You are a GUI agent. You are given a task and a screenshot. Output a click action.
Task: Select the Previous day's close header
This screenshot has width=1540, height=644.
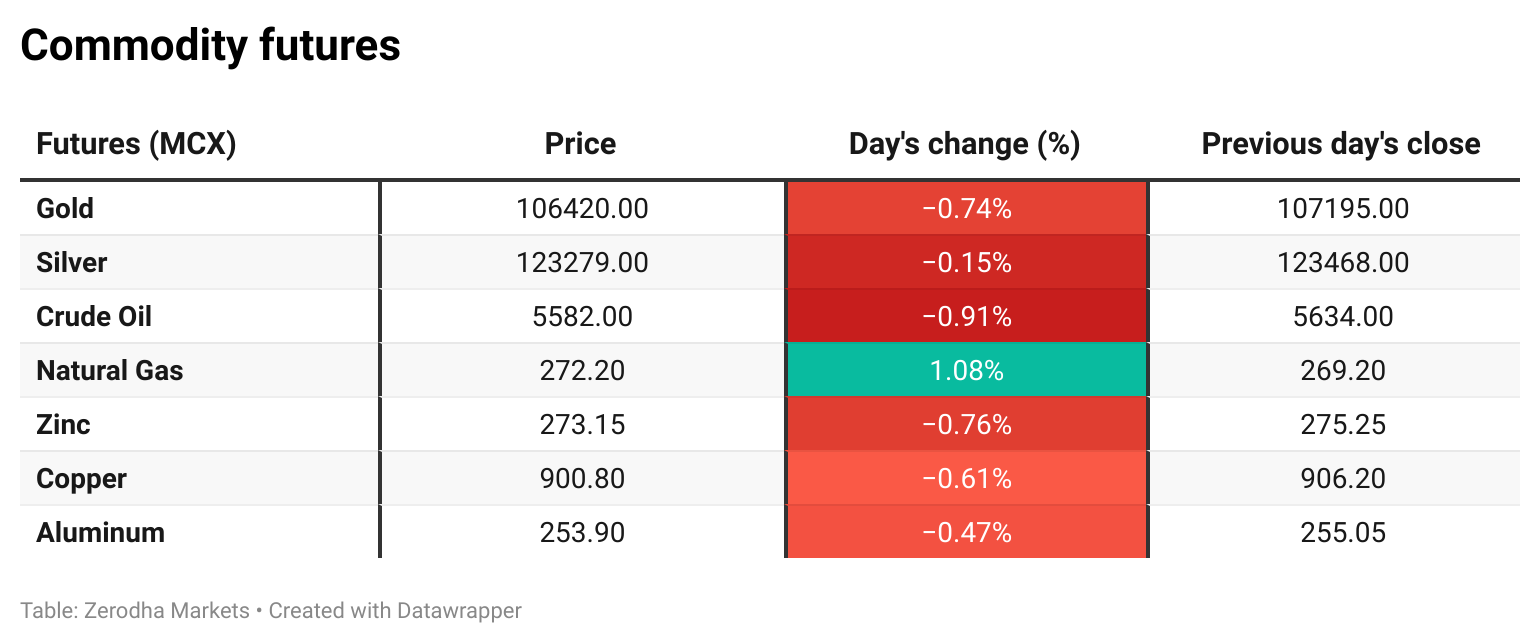[1340, 144]
